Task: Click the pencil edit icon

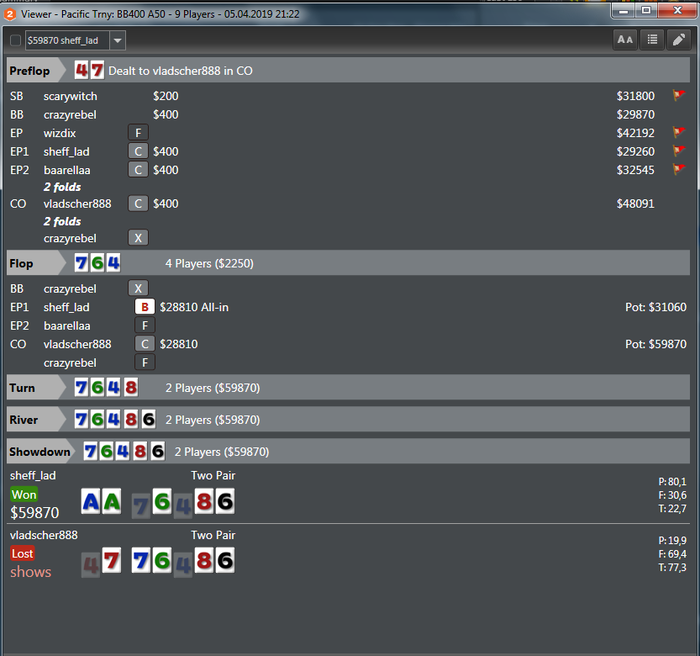Action: click(x=679, y=40)
